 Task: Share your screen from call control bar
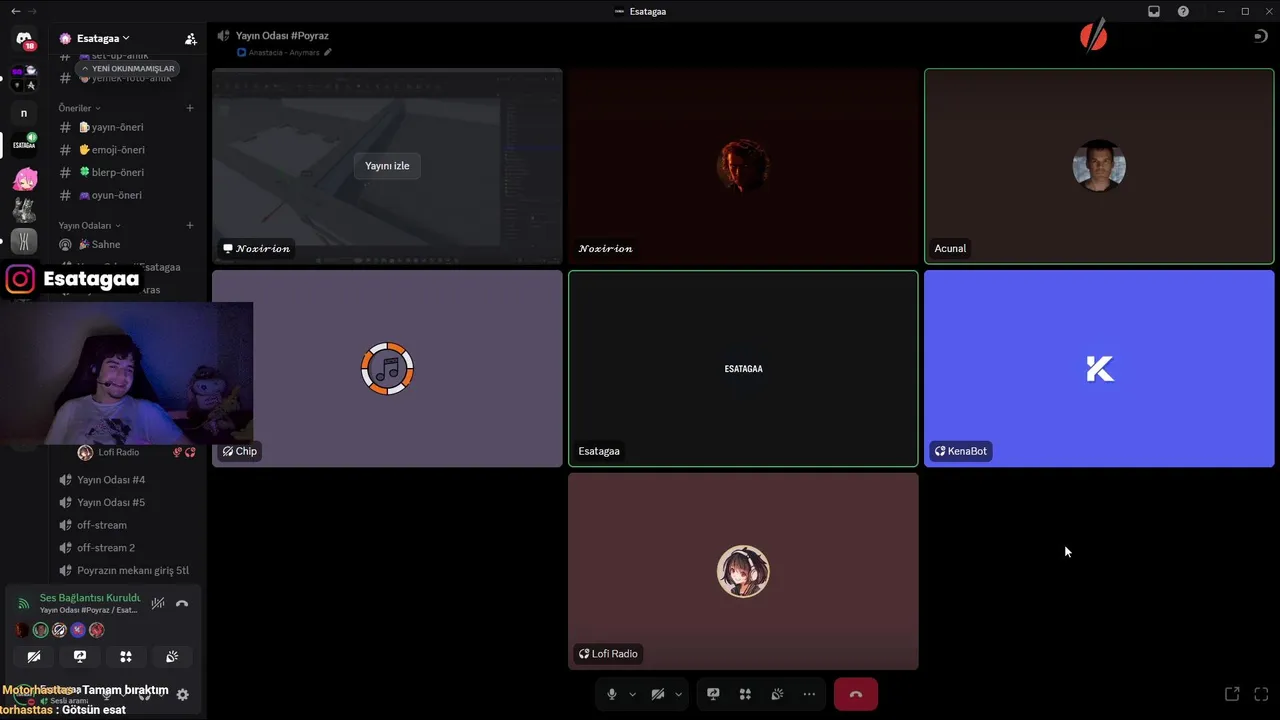(x=713, y=694)
